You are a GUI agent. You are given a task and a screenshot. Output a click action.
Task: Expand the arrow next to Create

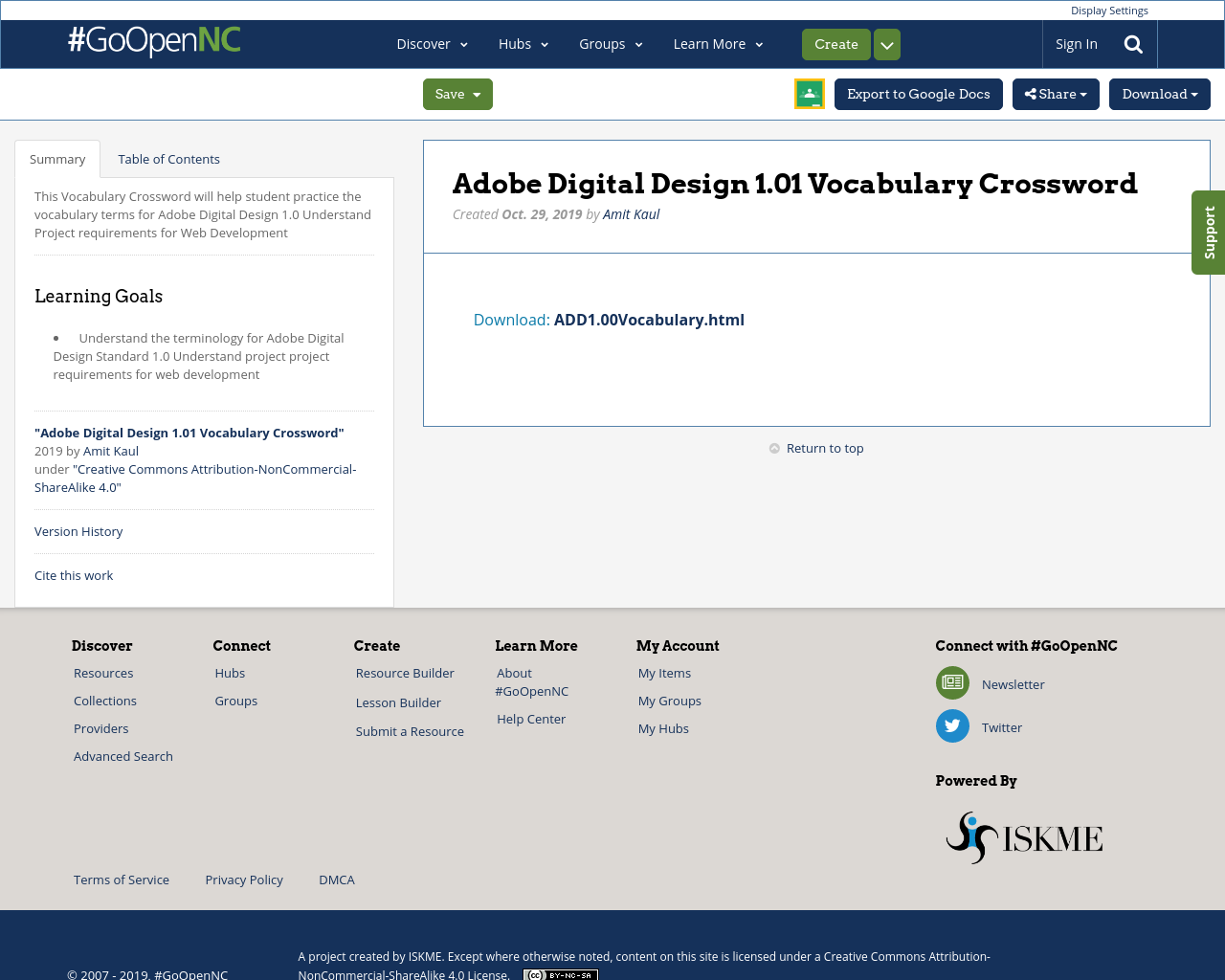click(x=887, y=45)
